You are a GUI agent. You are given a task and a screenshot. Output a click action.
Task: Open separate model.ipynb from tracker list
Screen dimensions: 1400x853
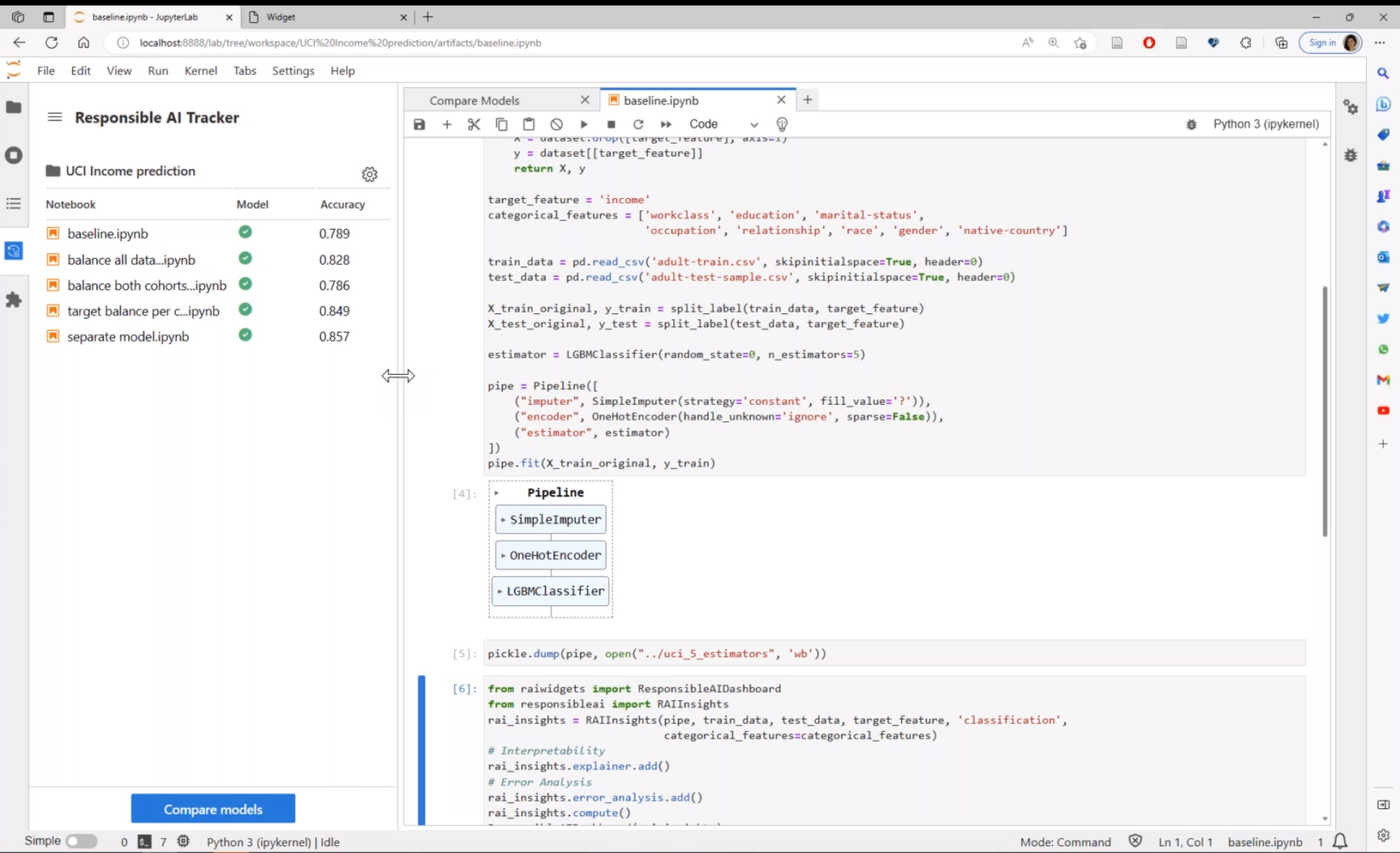pos(128,336)
